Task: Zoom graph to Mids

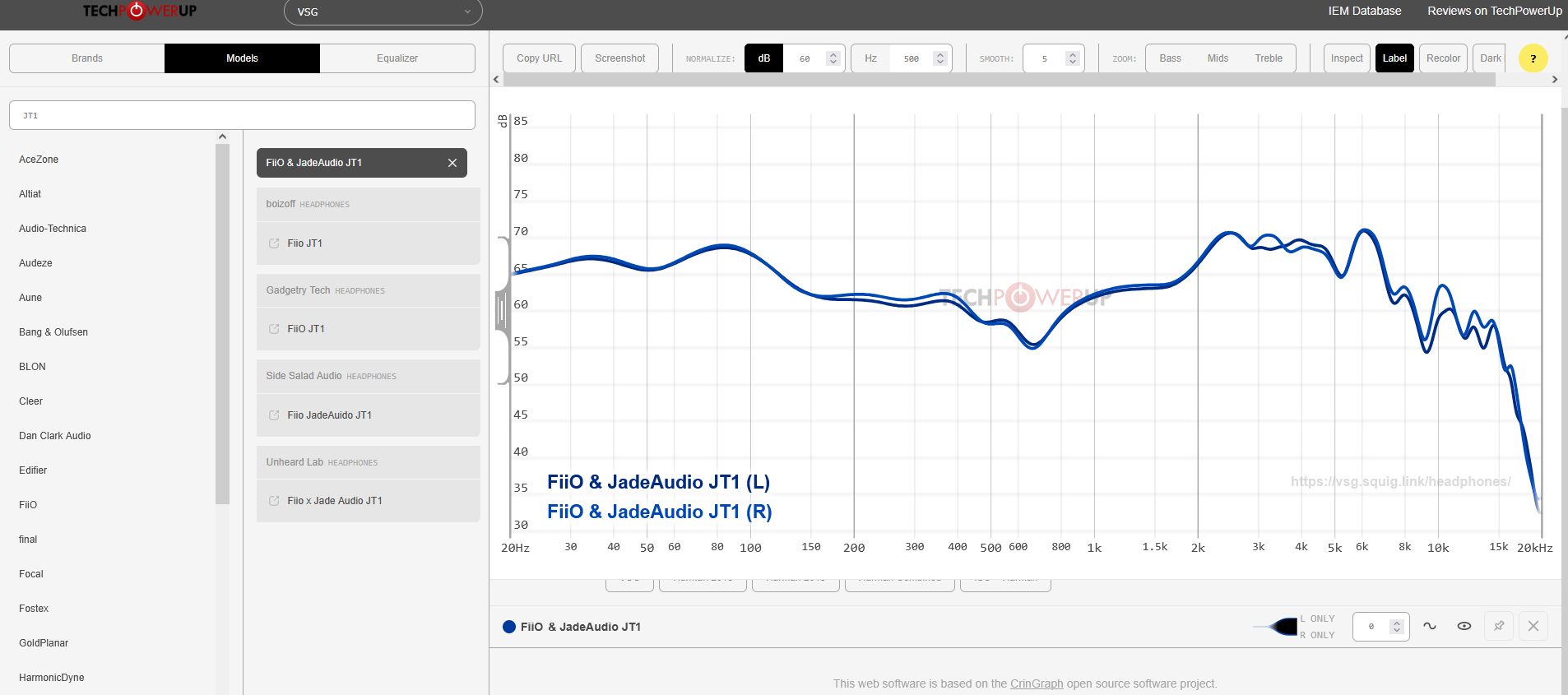Action: tap(1218, 58)
